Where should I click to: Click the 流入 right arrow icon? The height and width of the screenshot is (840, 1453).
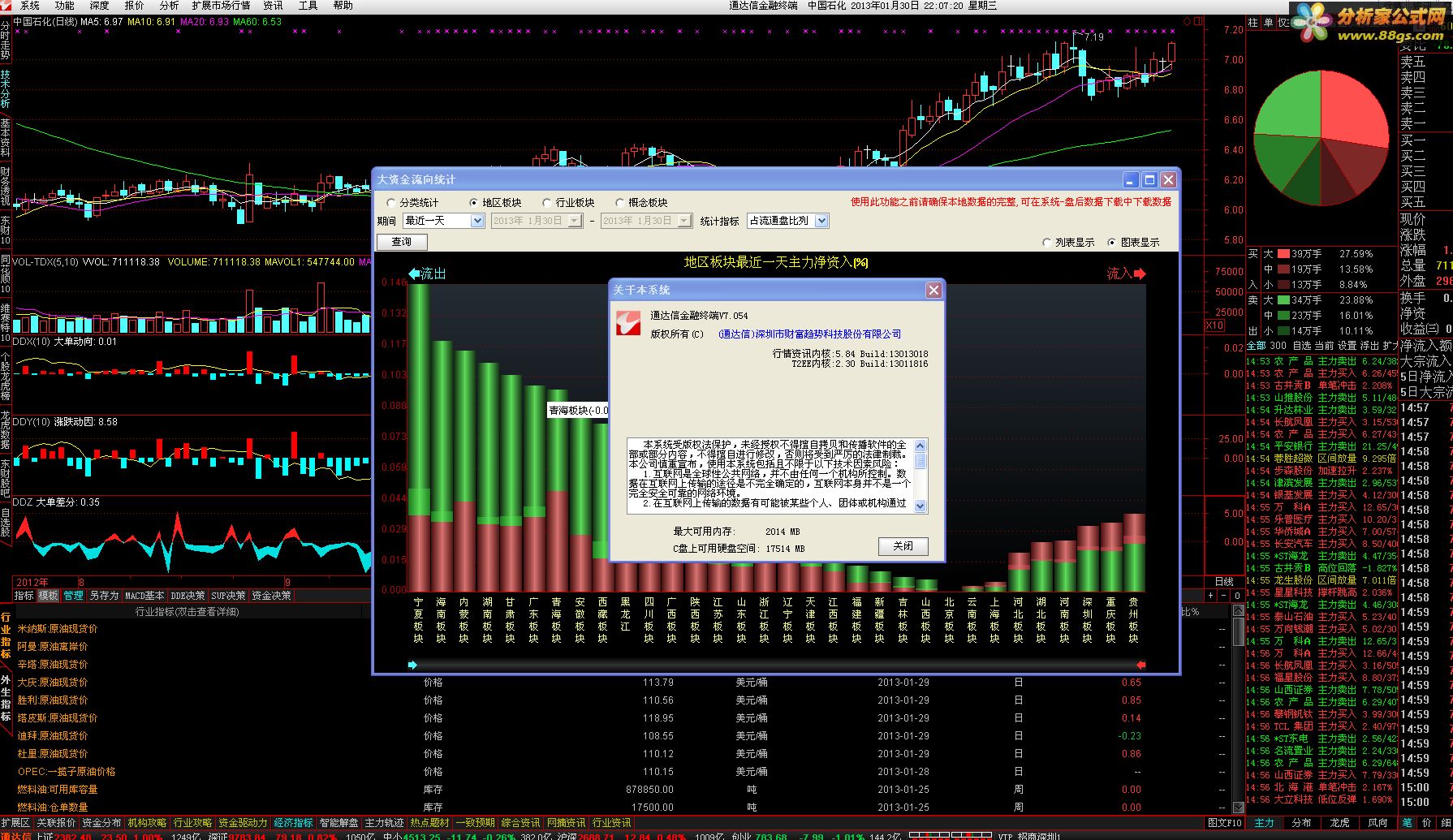[x=1140, y=274]
